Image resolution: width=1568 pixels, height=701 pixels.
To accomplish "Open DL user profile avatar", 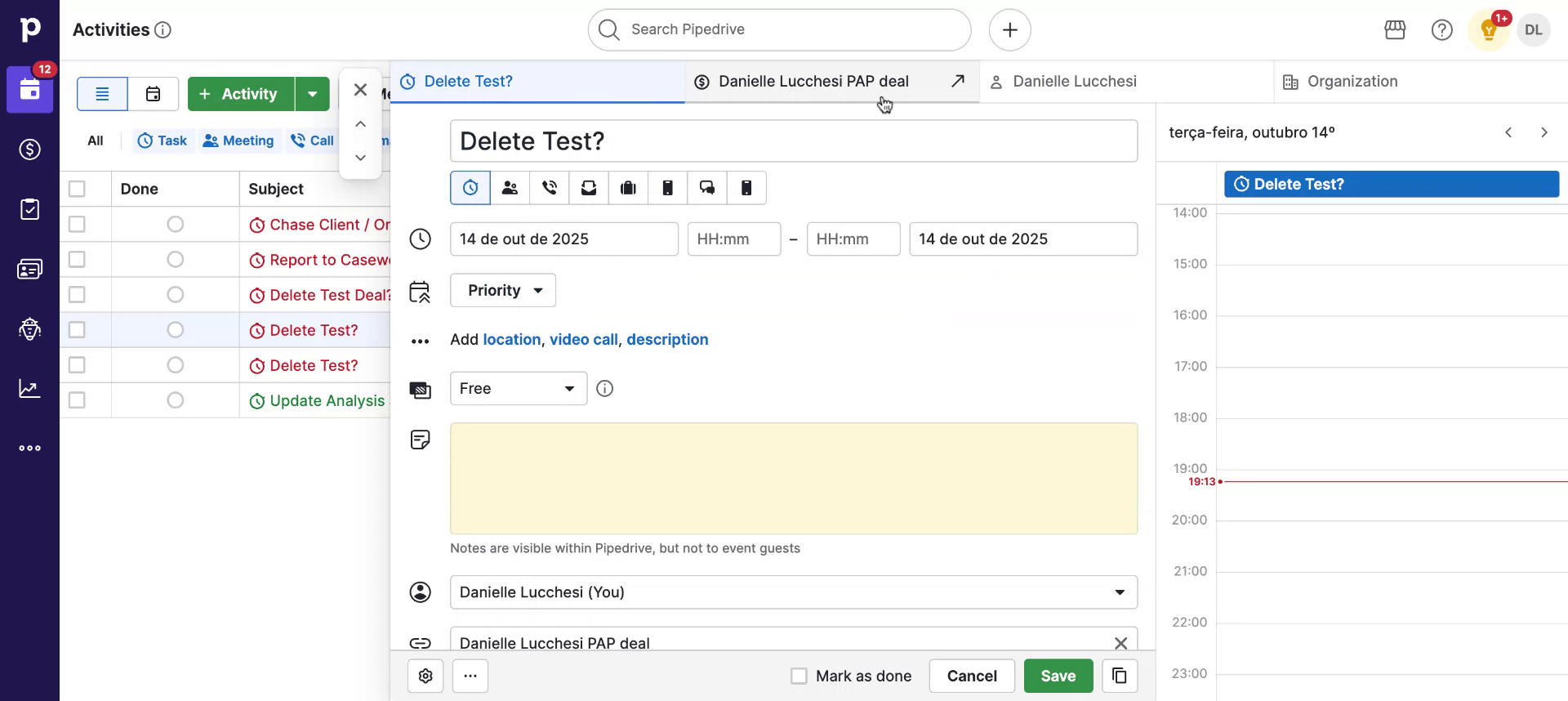I will coord(1534,30).
